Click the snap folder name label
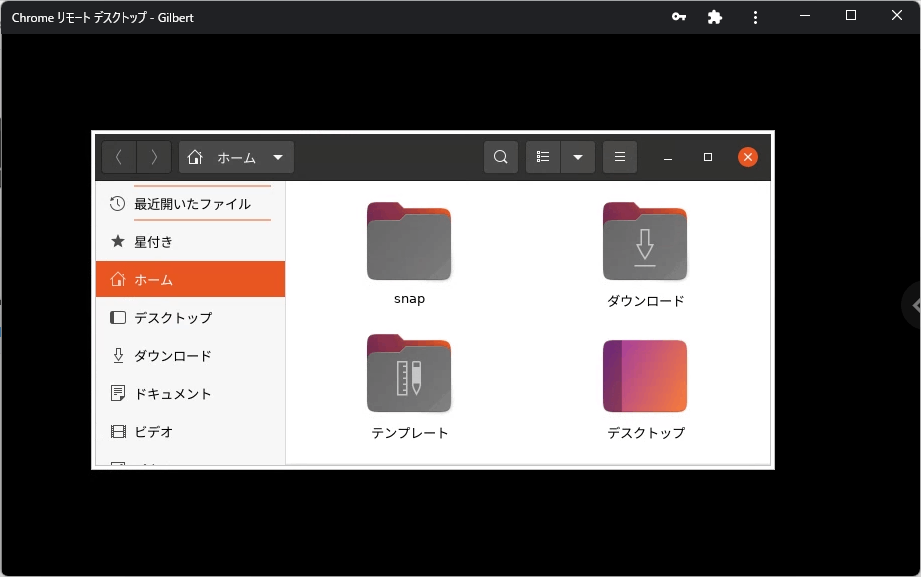The image size is (921, 577). [409, 298]
